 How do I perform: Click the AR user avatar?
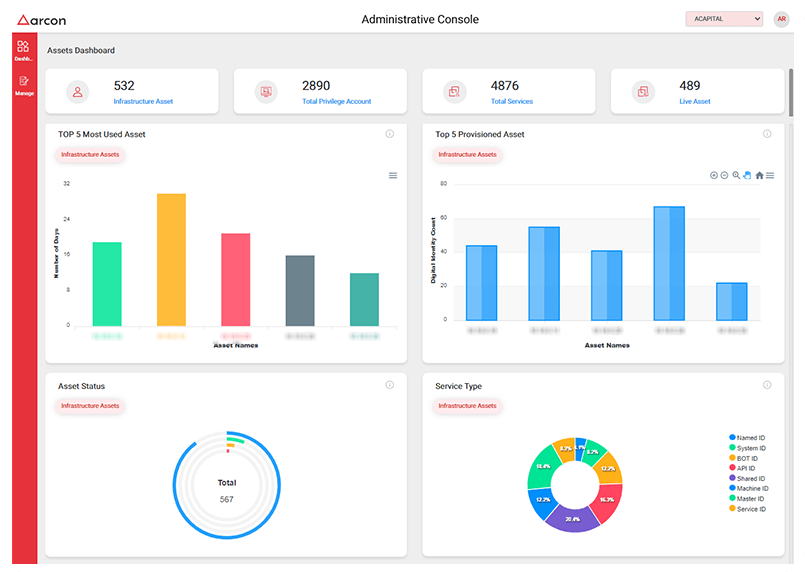[781, 19]
